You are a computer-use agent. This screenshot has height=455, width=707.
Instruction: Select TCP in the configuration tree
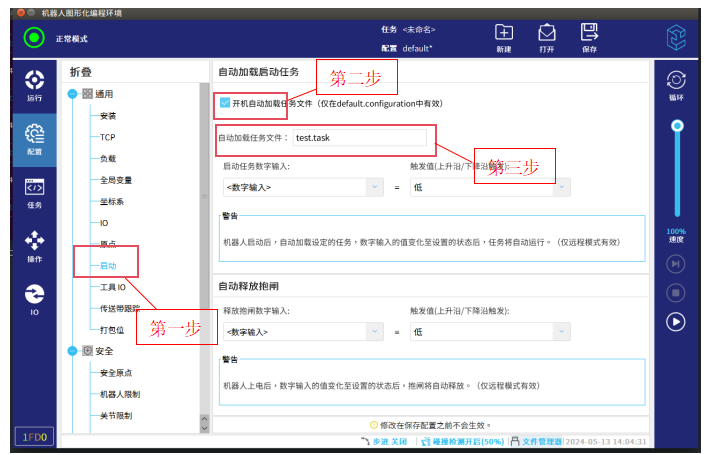click(107, 137)
